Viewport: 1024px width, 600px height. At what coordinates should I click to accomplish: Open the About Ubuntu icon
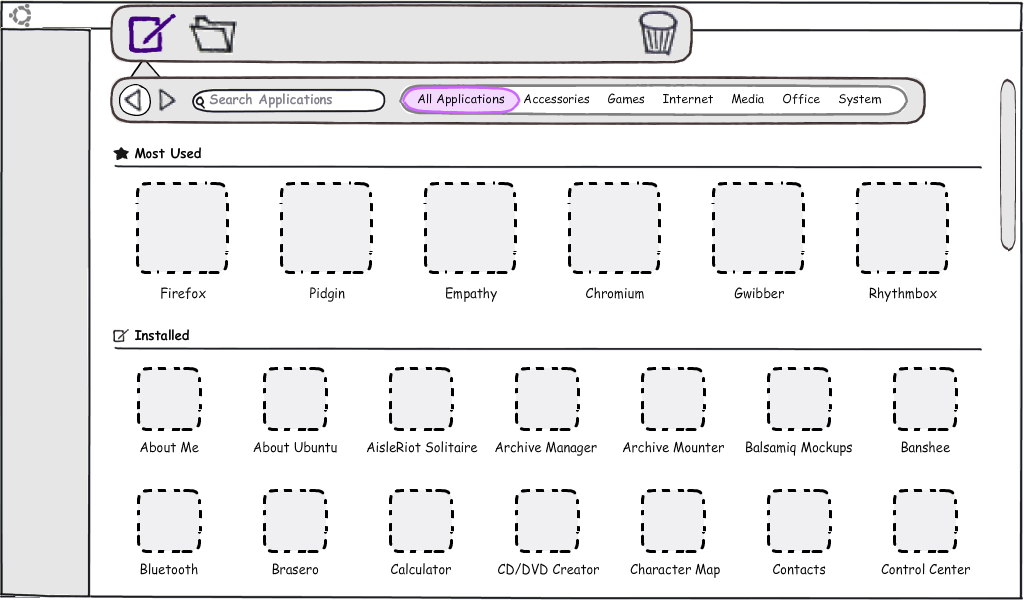click(295, 399)
